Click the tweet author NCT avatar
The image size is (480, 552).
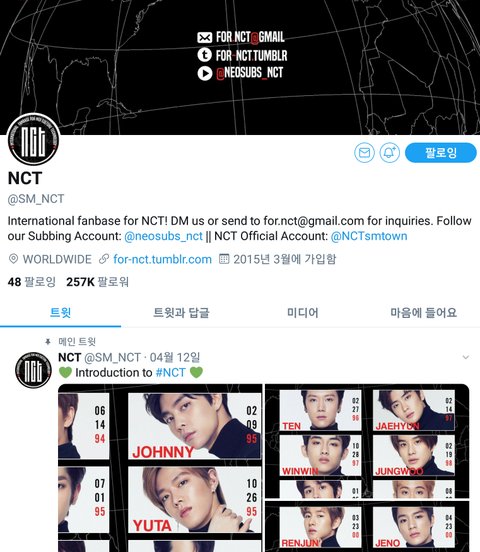point(33,370)
